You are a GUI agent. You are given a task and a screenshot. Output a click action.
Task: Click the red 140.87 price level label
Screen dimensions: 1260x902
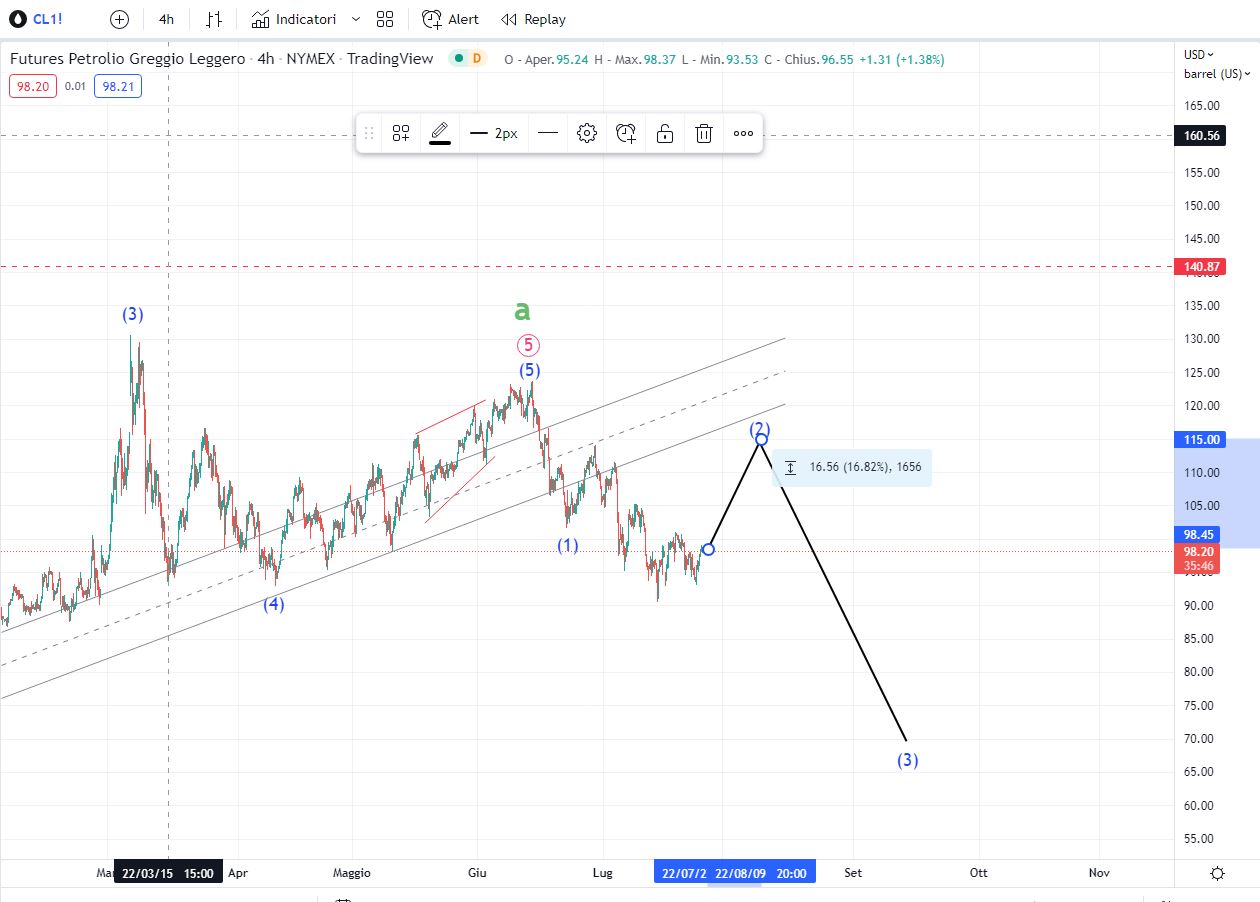1200,267
